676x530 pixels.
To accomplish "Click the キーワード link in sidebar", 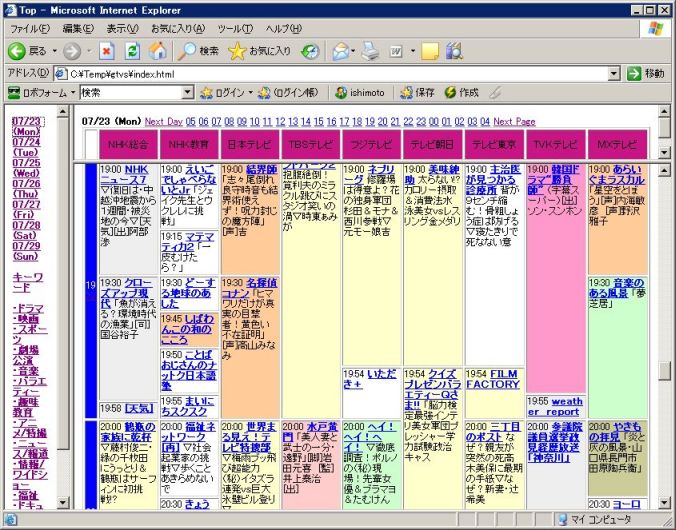I will click(x=28, y=282).
